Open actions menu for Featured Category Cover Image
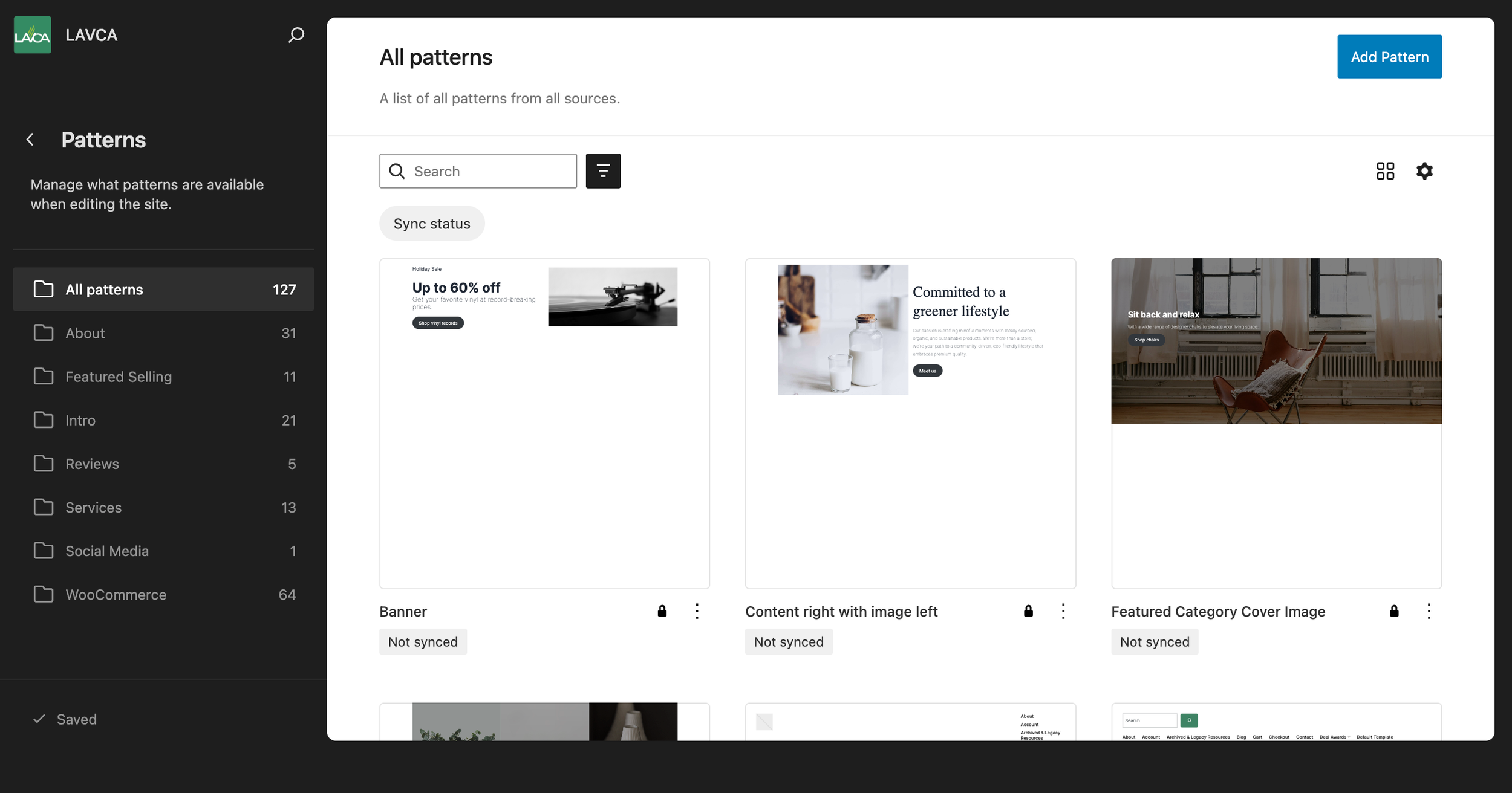1512x793 pixels. pyautogui.click(x=1429, y=611)
